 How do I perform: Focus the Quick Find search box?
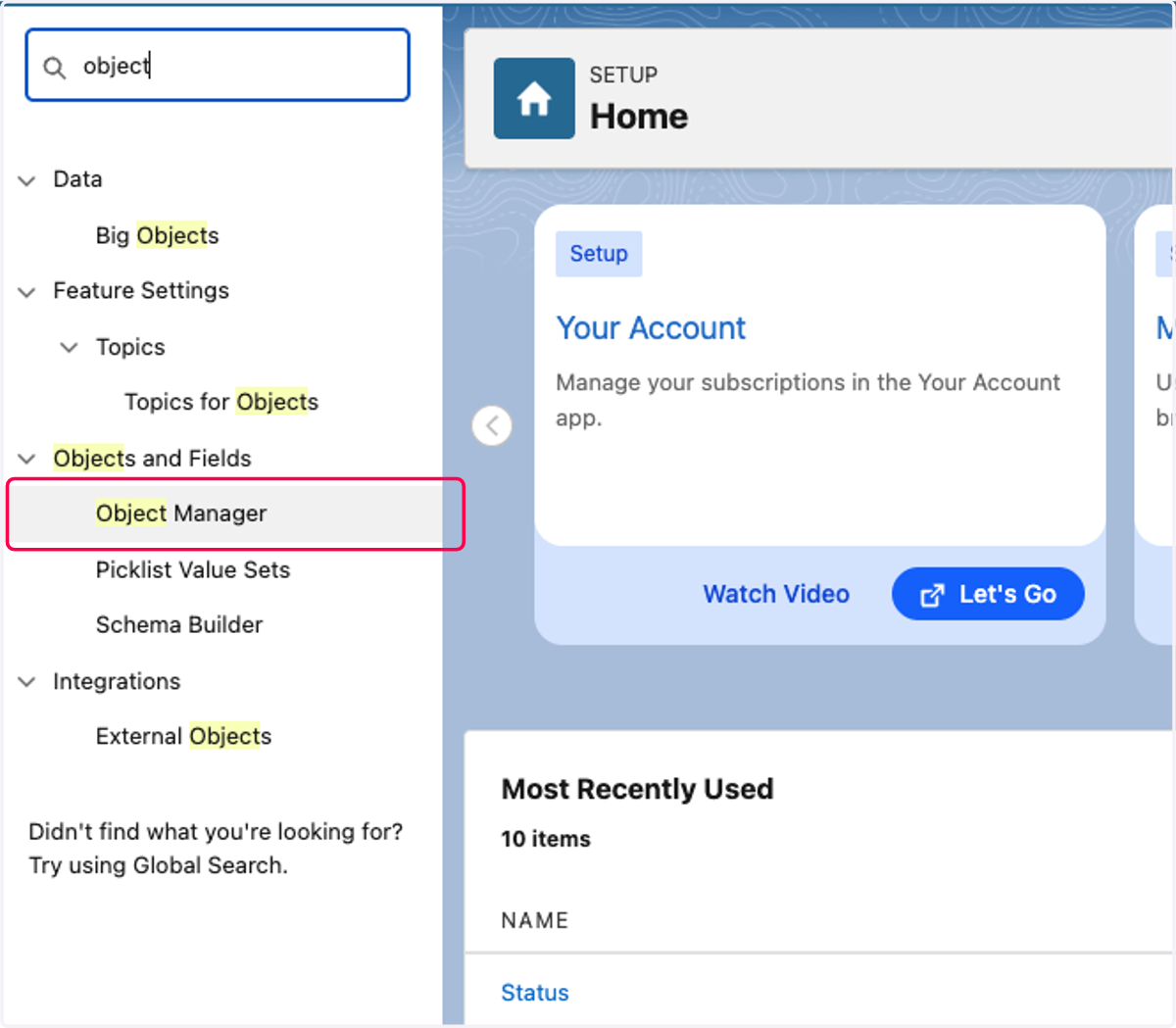click(x=218, y=65)
